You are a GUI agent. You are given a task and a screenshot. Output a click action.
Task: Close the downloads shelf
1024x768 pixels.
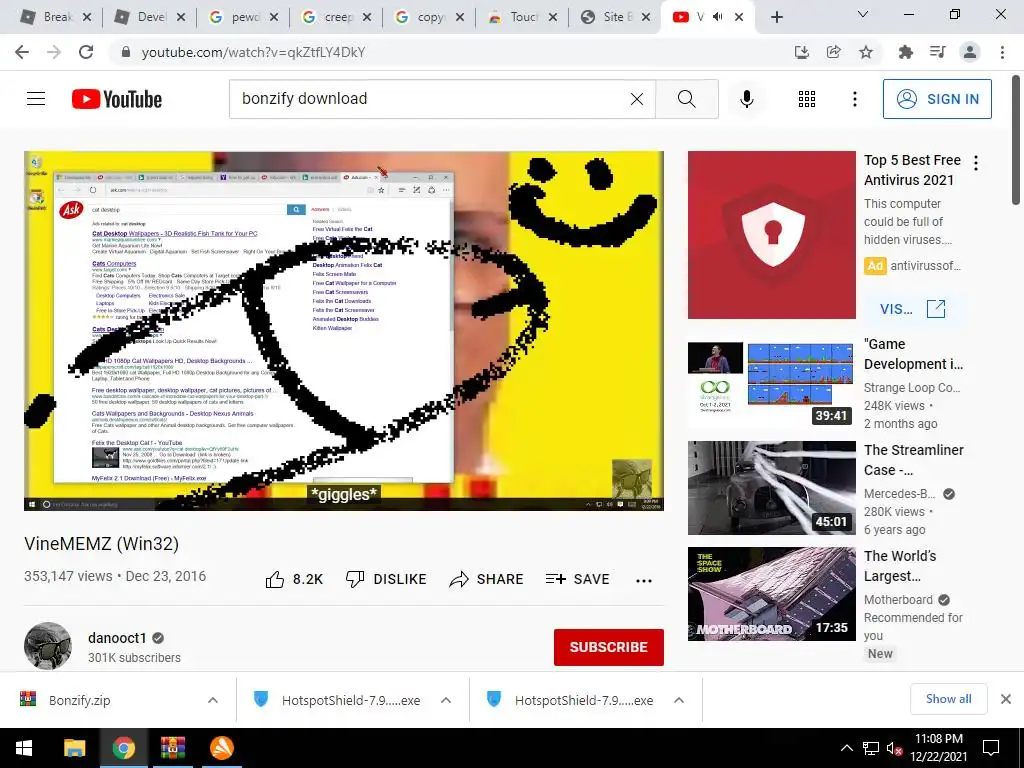tap(1006, 699)
